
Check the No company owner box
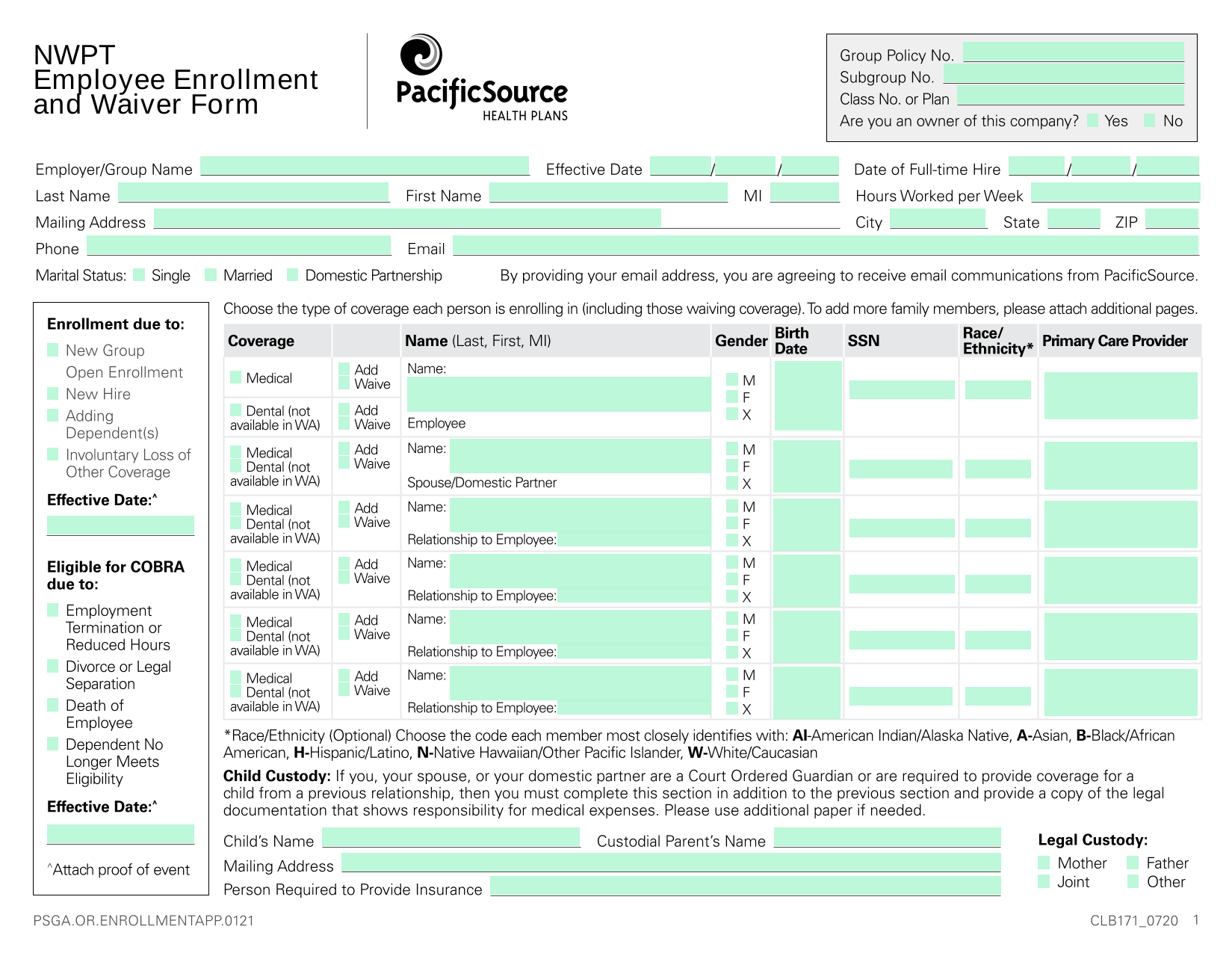pos(1150,120)
